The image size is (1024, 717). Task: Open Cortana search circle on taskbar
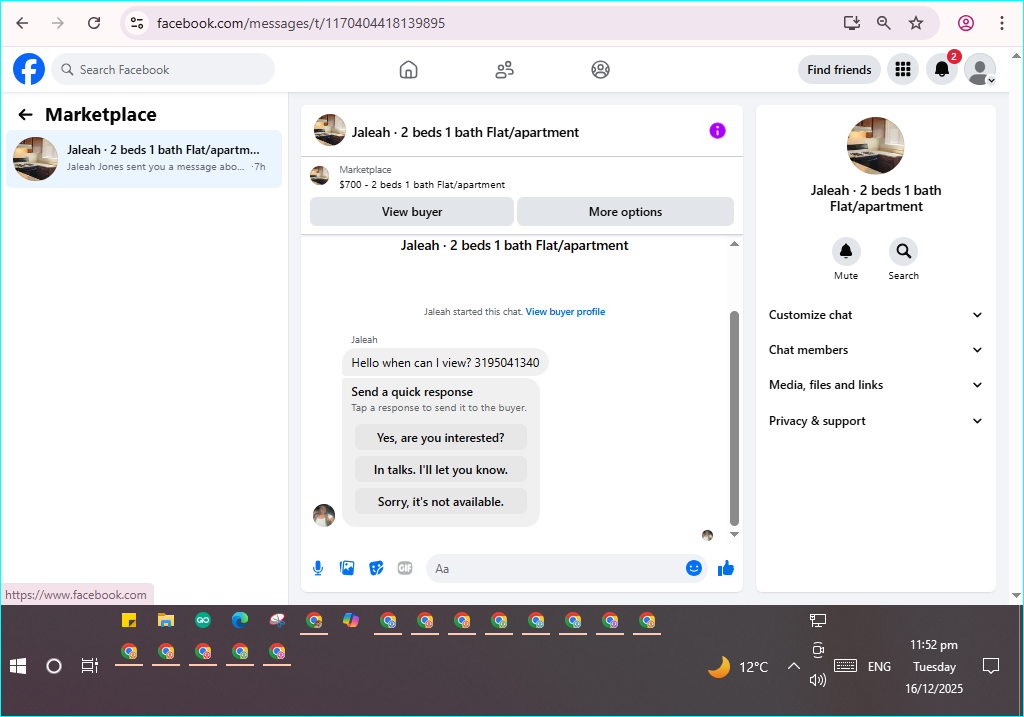coord(54,666)
